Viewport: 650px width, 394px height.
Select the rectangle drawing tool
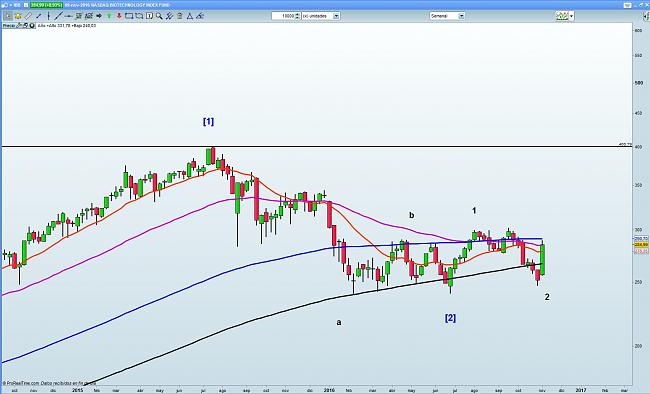coord(129,16)
